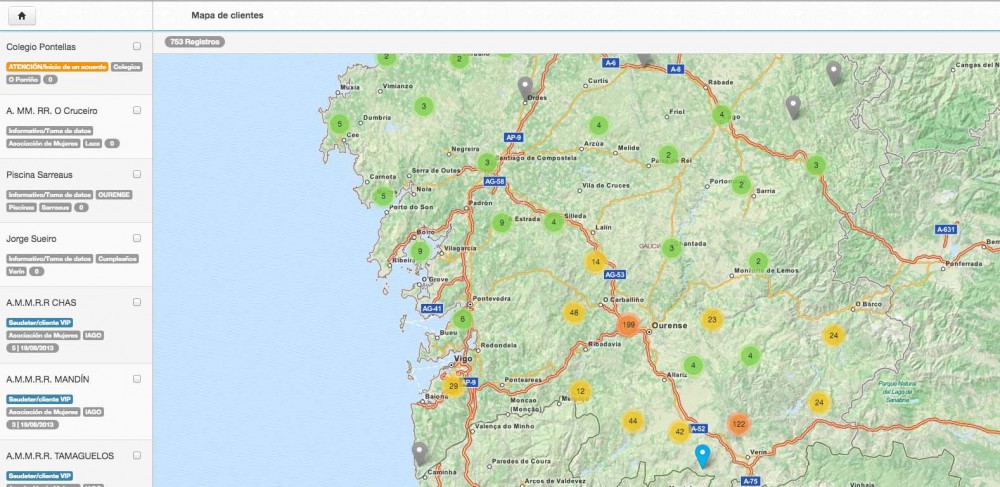Viewport: 1000px width, 487px height.
Task: Check the Colegio Pontellas checkbox
Action: (137, 47)
